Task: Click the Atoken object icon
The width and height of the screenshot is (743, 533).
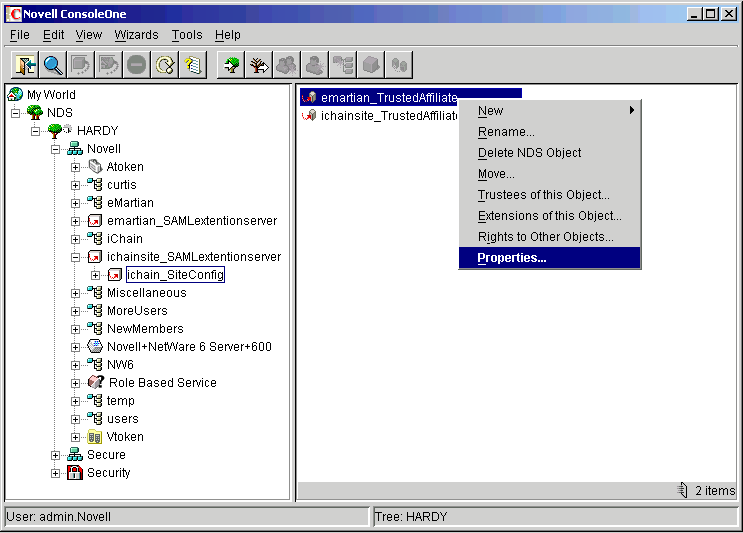Action: 95,166
